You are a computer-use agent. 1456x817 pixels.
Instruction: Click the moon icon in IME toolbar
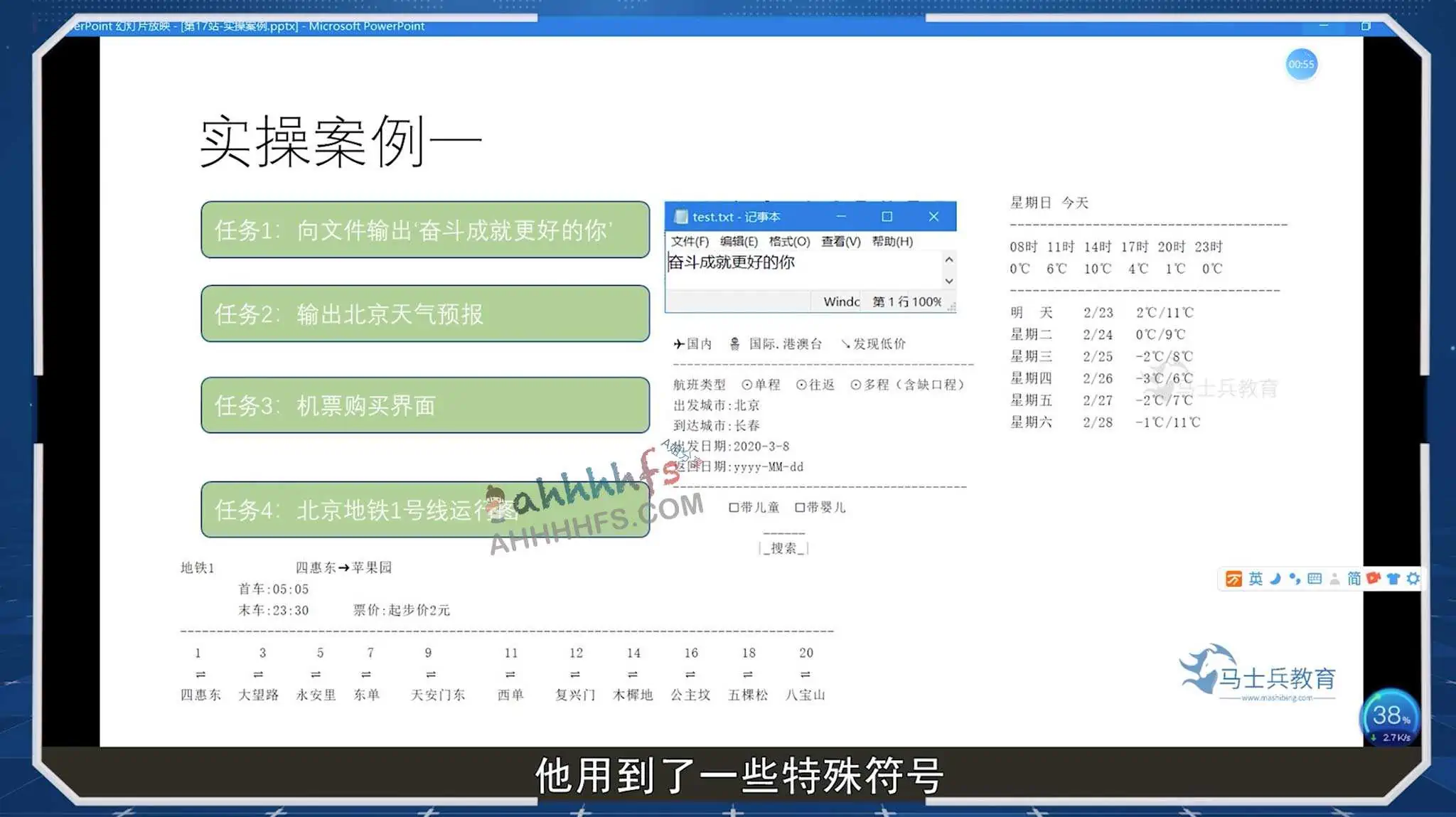click(x=1275, y=579)
